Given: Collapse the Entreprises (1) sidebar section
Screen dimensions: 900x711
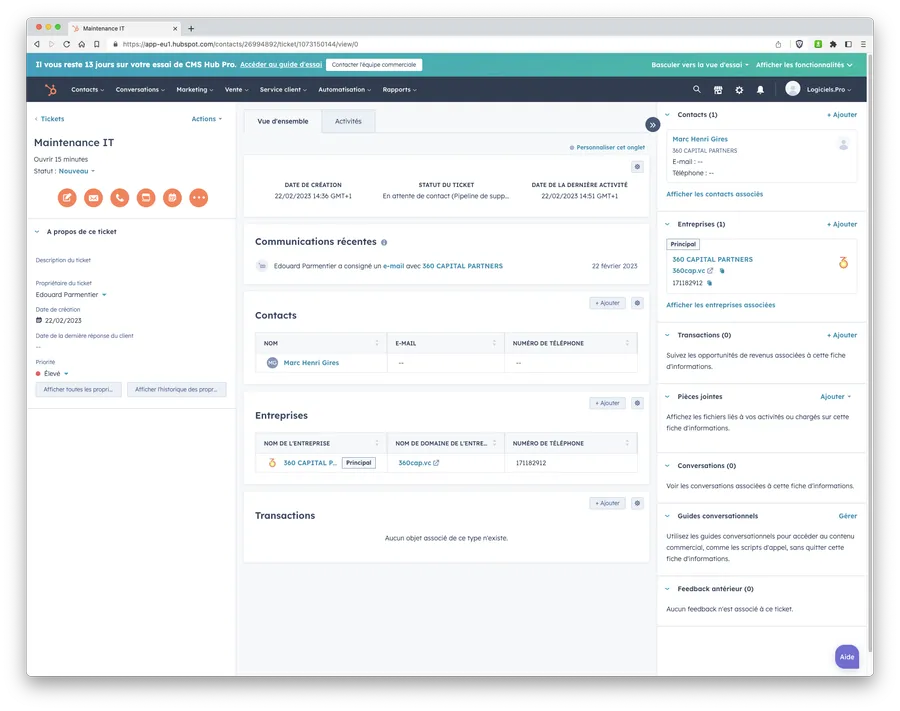Looking at the screenshot, I should (x=668, y=224).
